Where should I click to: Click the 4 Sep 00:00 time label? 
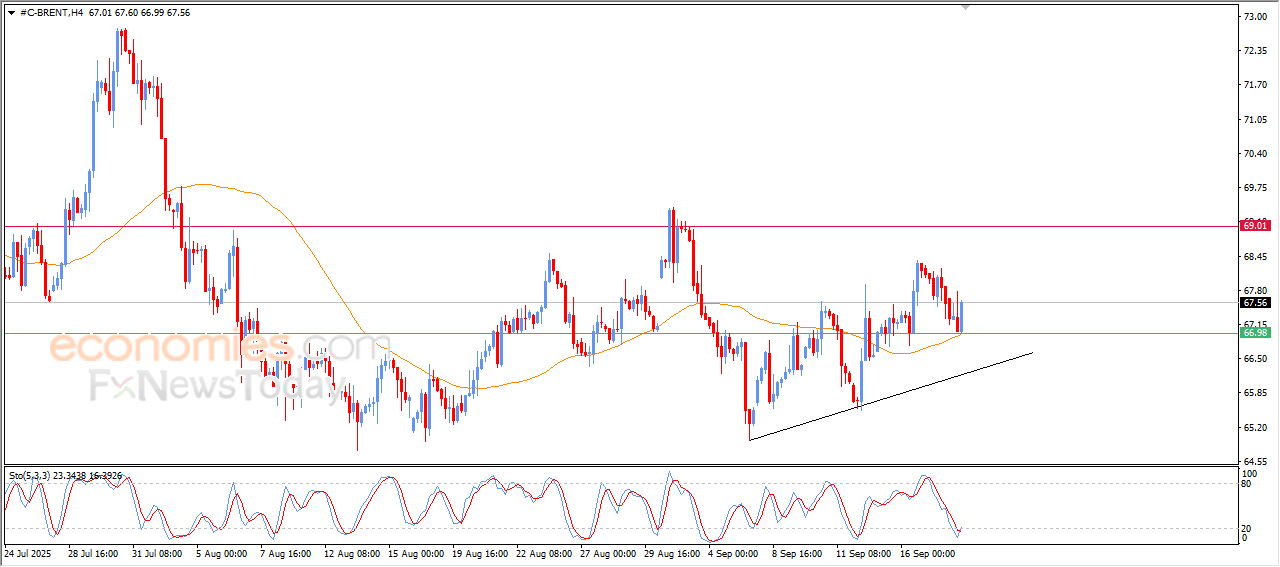click(x=735, y=552)
